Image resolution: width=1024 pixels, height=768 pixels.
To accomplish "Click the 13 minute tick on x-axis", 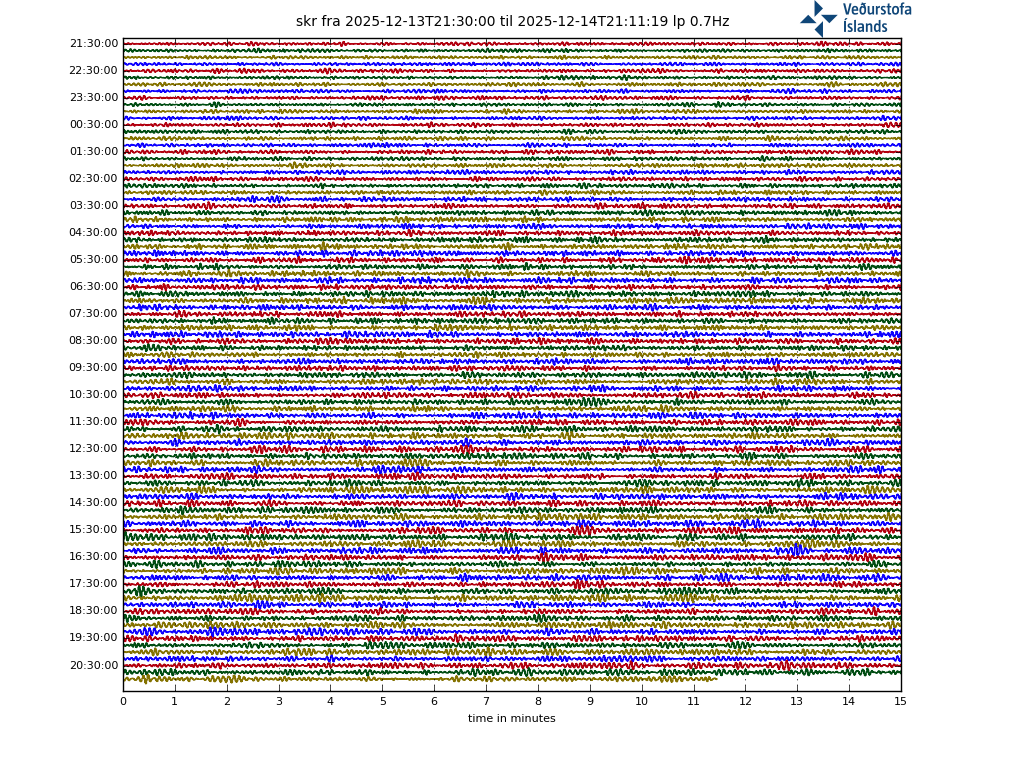I will pos(797,701).
